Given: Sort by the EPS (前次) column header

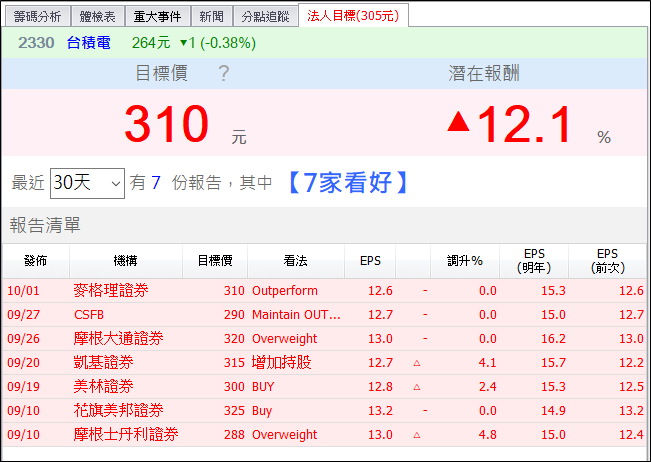Looking at the screenshot, I should 607,261.
